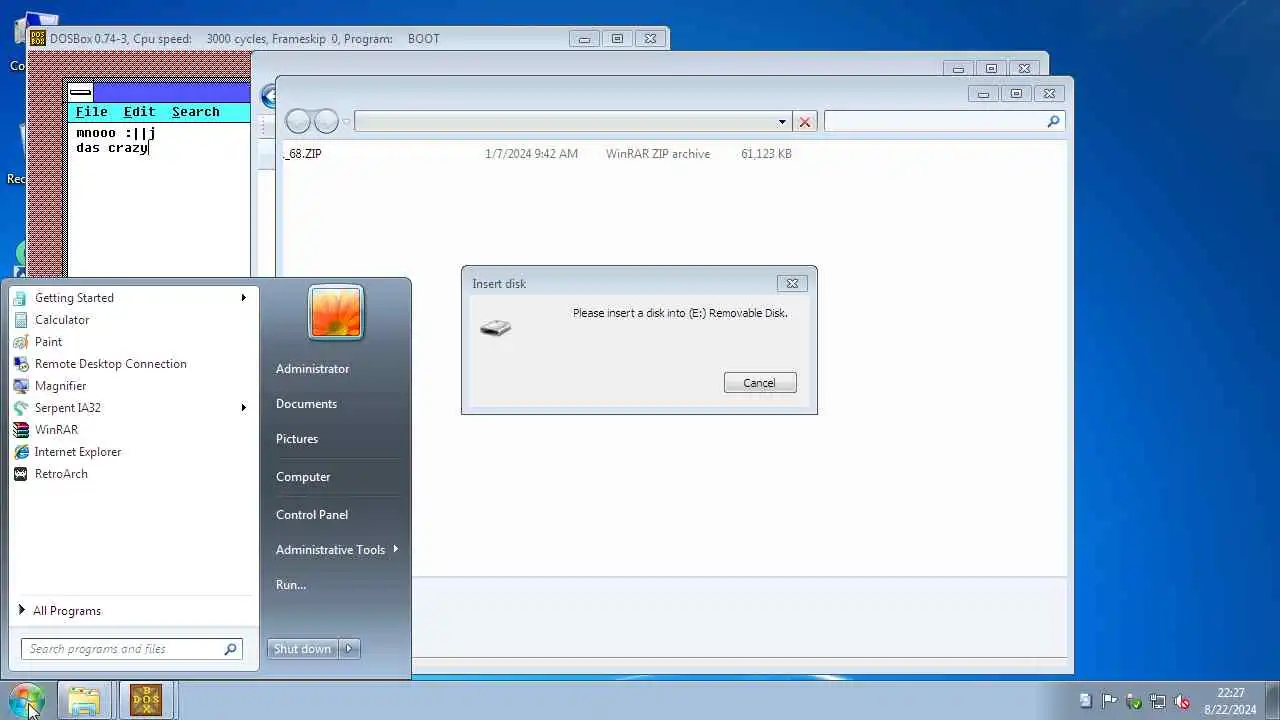Close the Insert disk dialog
This screenshot has width=1280, height=720.
(x=792, y=283)
